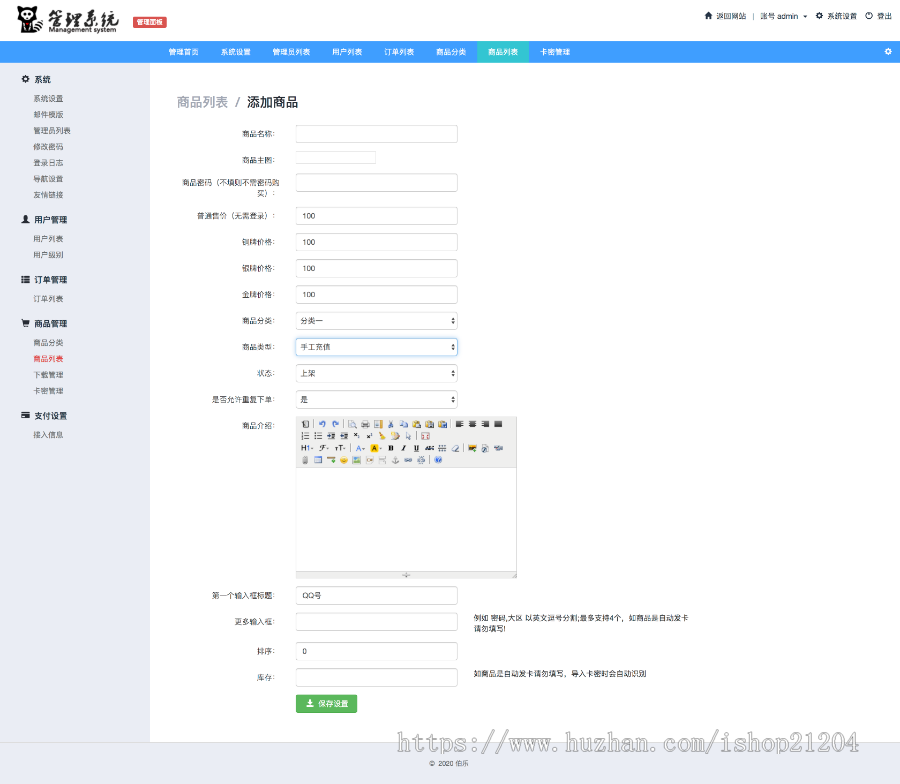Open 邮件模版 in the sidebar
The height and width of the screenshot is (784, 900).
pyautogui.click(x=49, y=115)
